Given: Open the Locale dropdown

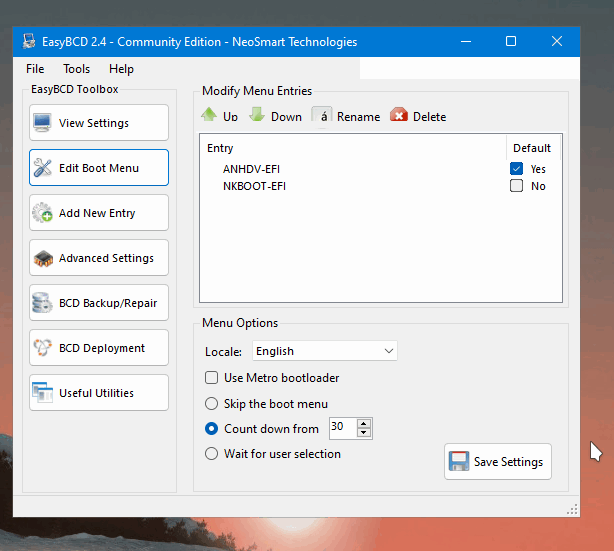Looking at the screenshot, I should tap(325, 351).
